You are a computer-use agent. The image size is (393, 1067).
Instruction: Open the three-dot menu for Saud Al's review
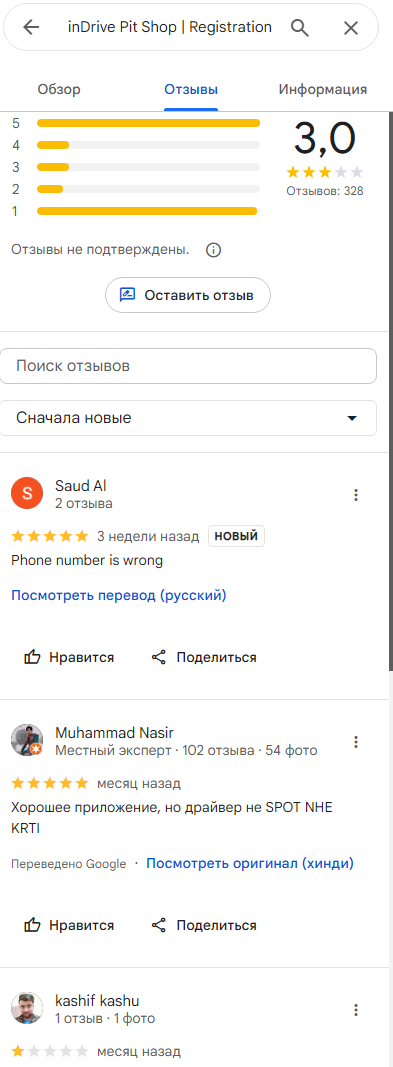click(356, 495)
